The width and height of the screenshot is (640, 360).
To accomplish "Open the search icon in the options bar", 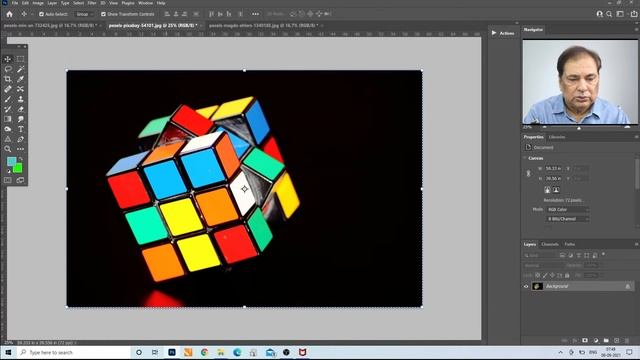I will (x=609, y=14).
